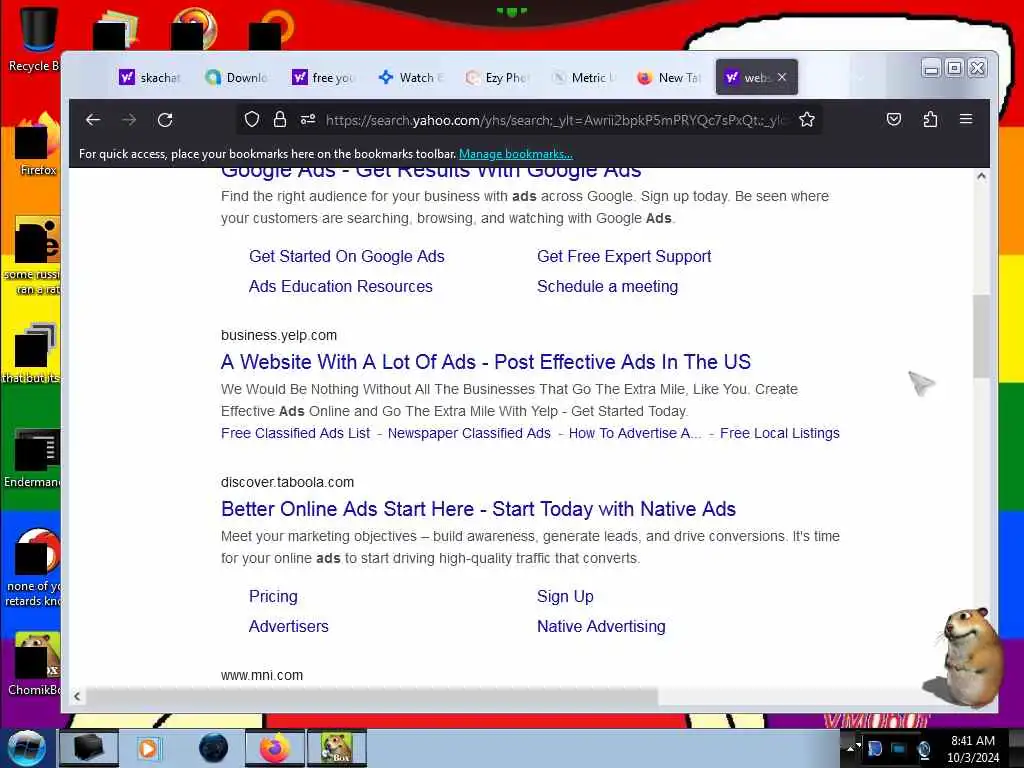
Task: Open the Schedule a meeting link
Action: pyautogui.click(x=607, y=287)
